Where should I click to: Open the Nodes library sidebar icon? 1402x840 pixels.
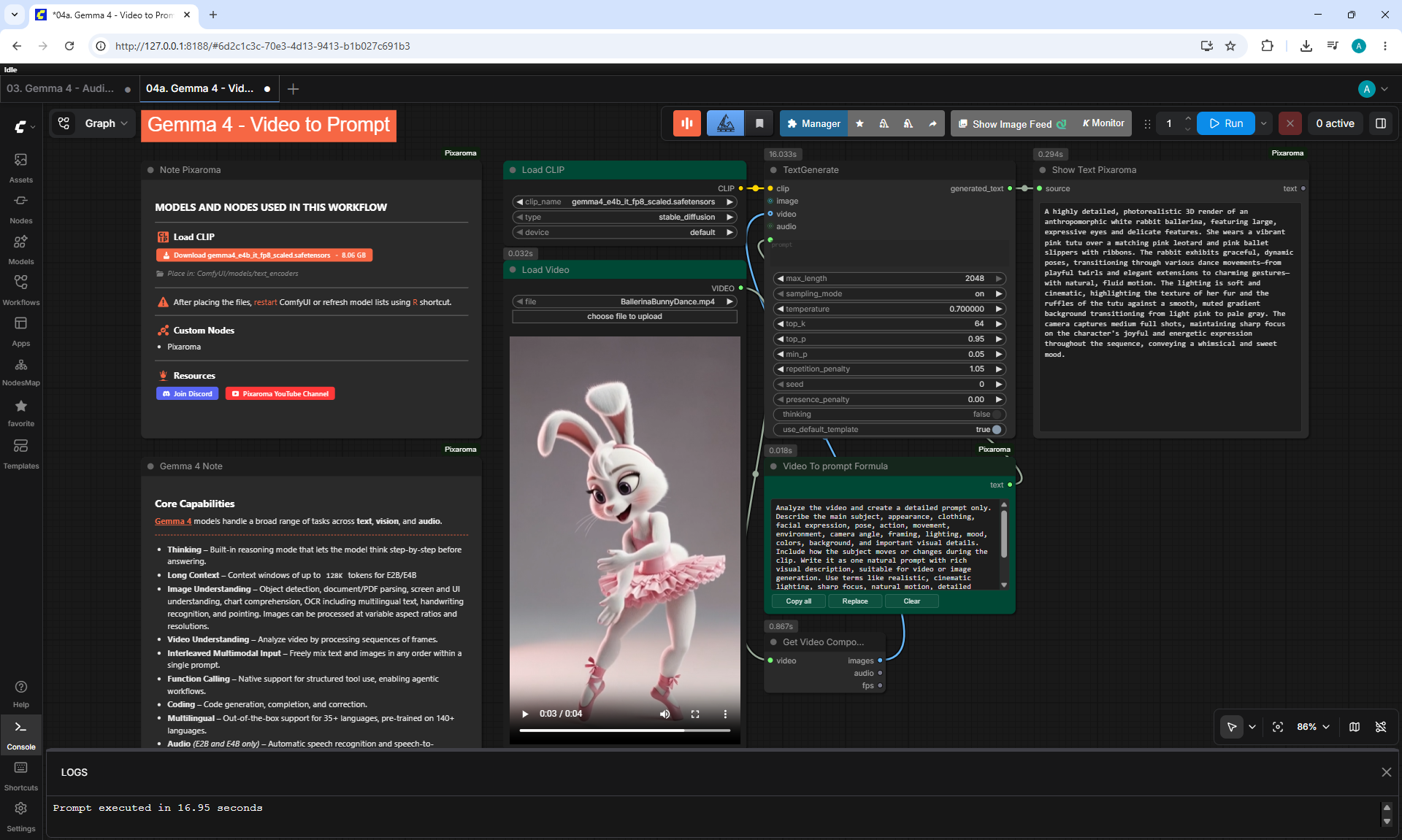tap(21, 208)
